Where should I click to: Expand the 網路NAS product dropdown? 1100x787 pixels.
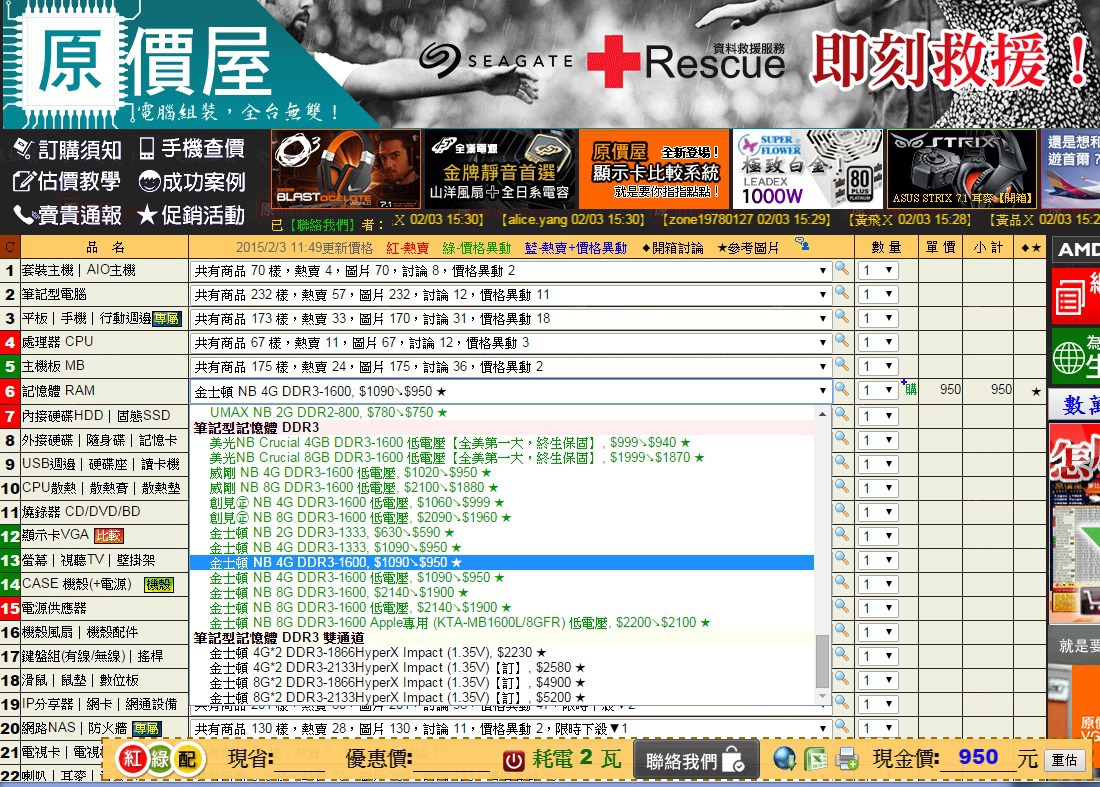pos(510,729)
